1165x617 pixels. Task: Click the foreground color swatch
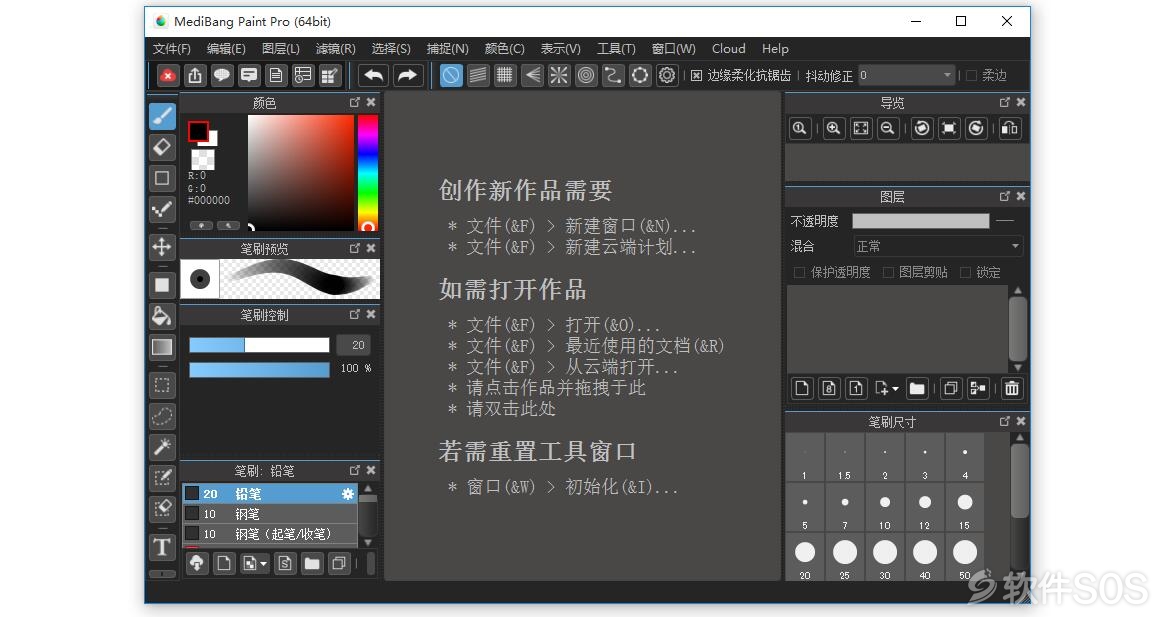198,132
